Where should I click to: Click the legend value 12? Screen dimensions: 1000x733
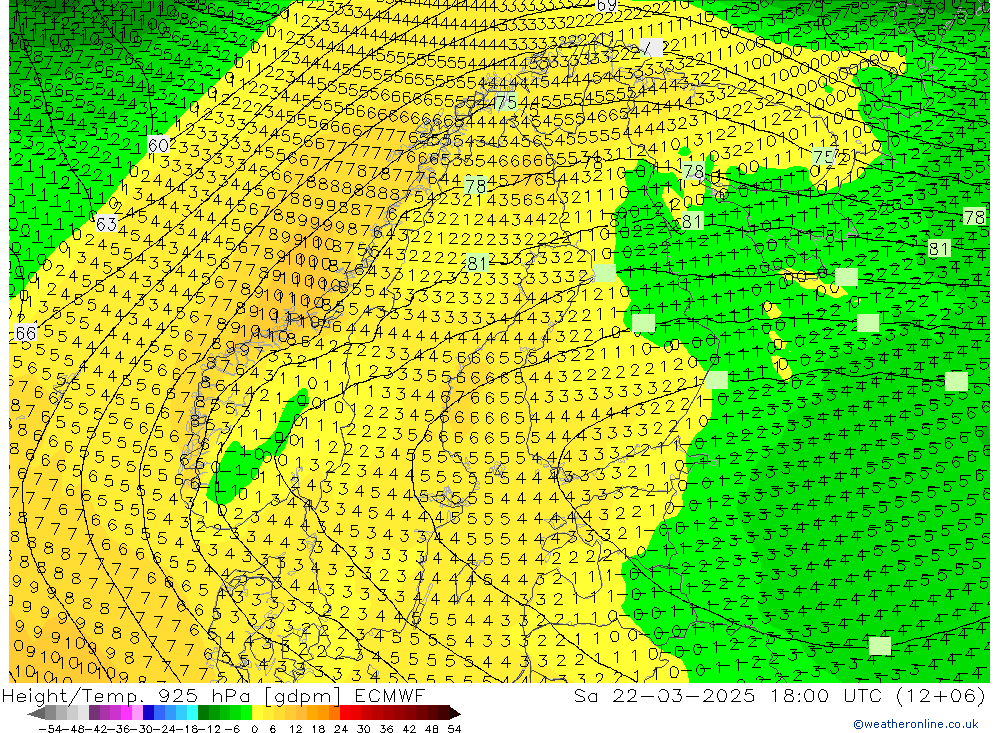295,729
